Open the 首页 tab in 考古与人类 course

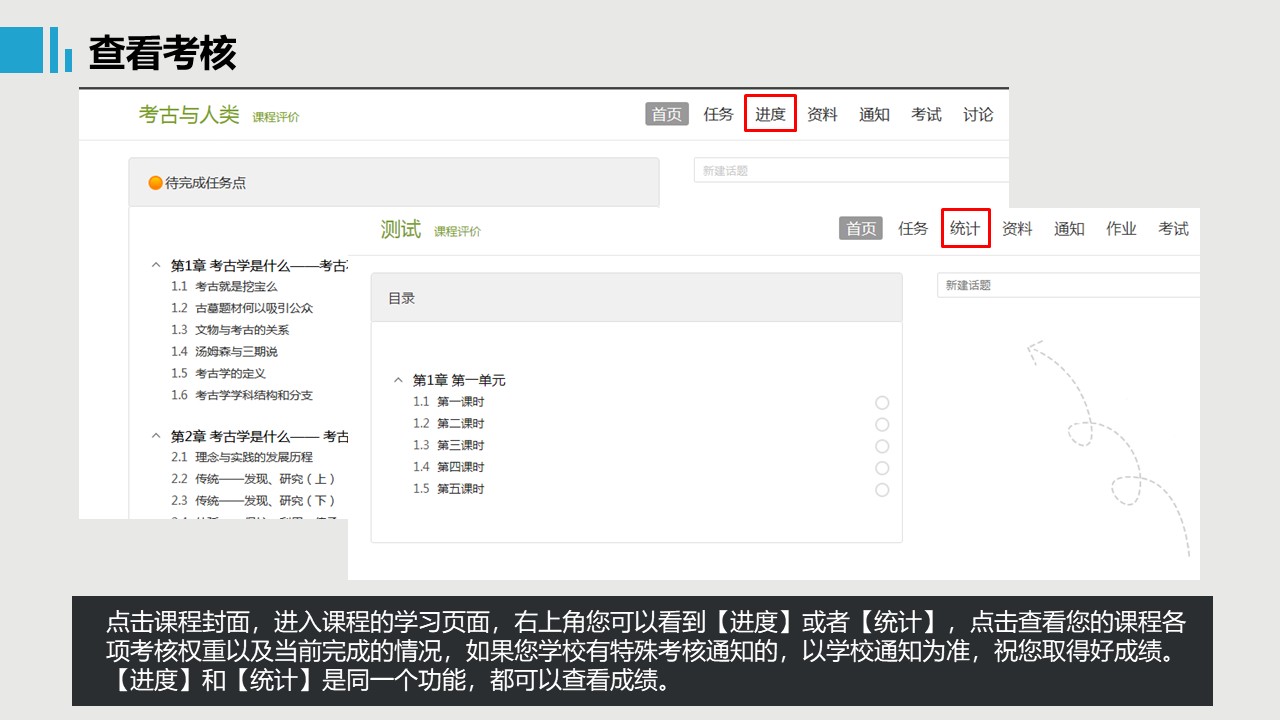[667, 115]
